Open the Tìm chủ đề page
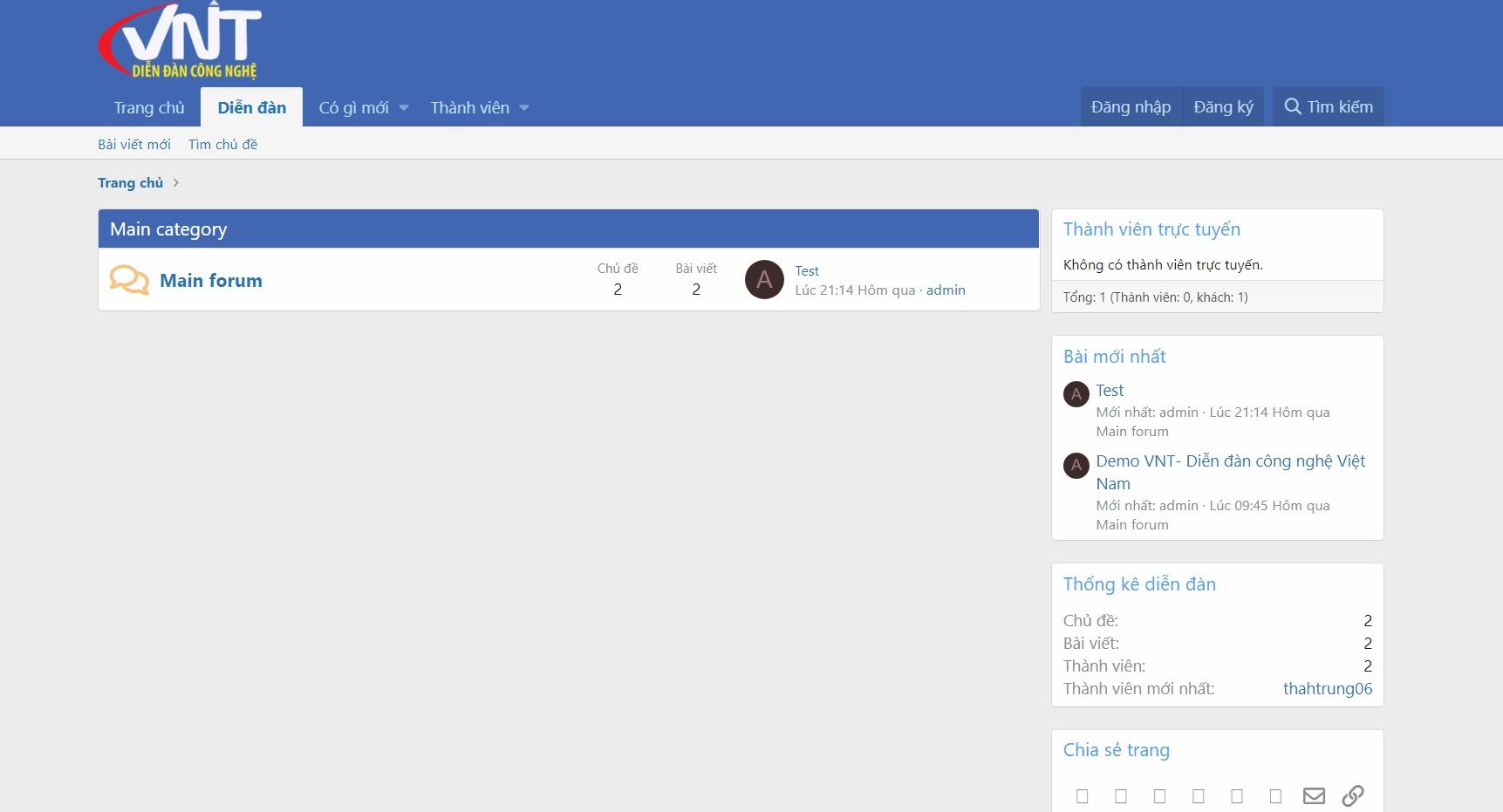The height and width of the screenshot is (812, 1503). coord(222,143)
